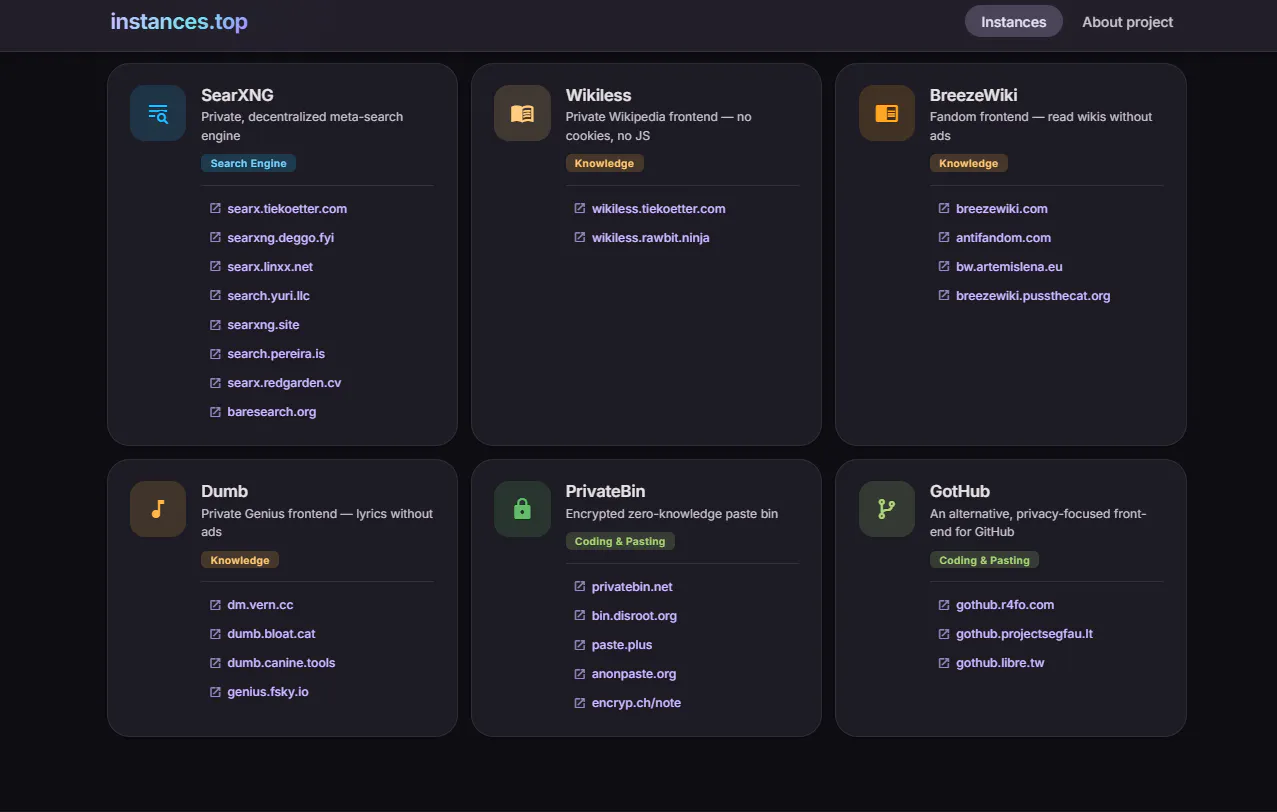Click the PrivateBin padlock icon
1277x812 pixels.
pyautogui.click(x=522, y=509)
